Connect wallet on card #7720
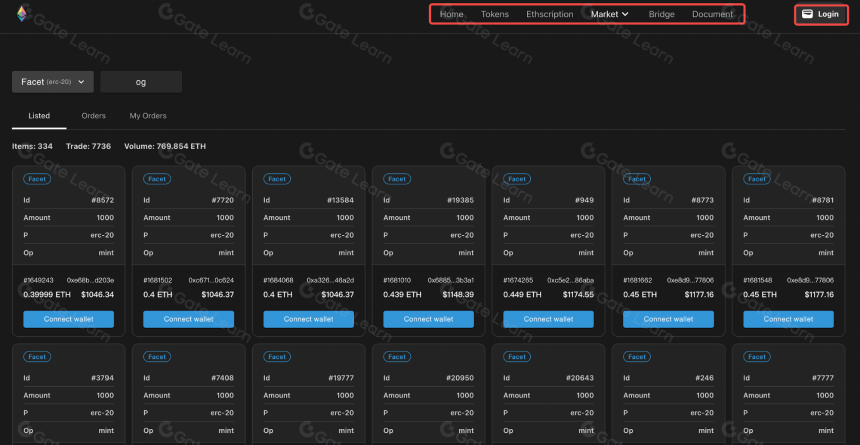This screenshot has height=445, width=860. click(x=189, y=319)
